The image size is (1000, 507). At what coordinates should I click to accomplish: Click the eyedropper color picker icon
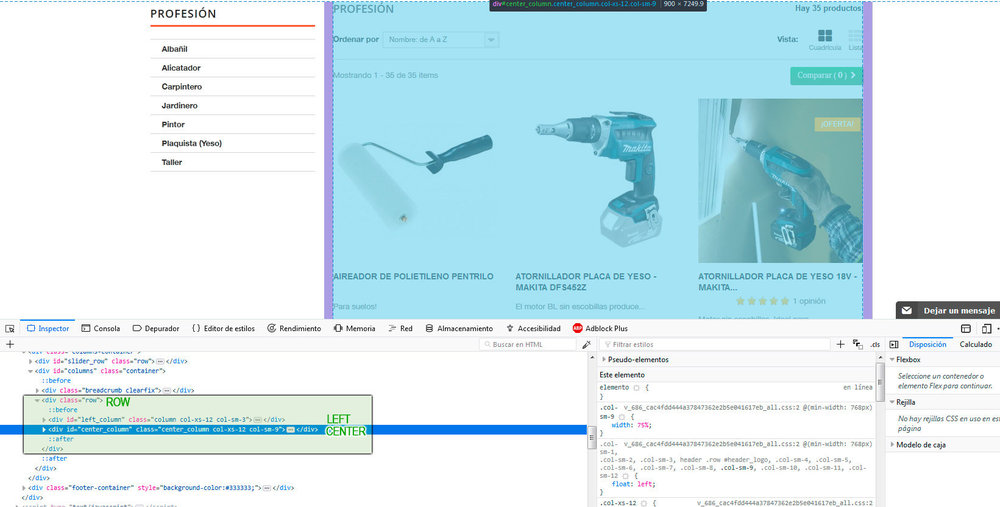[x=586, y=344]
